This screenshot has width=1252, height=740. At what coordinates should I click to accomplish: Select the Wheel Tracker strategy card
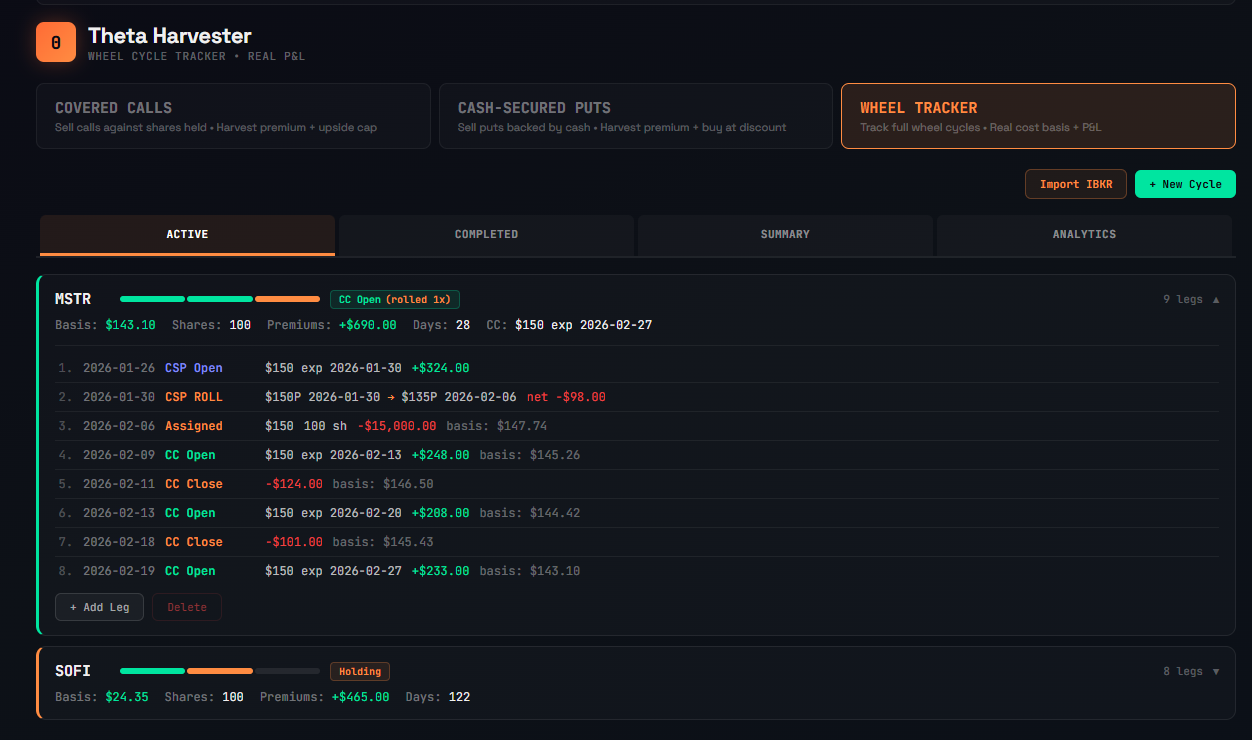click(1038, 115)
